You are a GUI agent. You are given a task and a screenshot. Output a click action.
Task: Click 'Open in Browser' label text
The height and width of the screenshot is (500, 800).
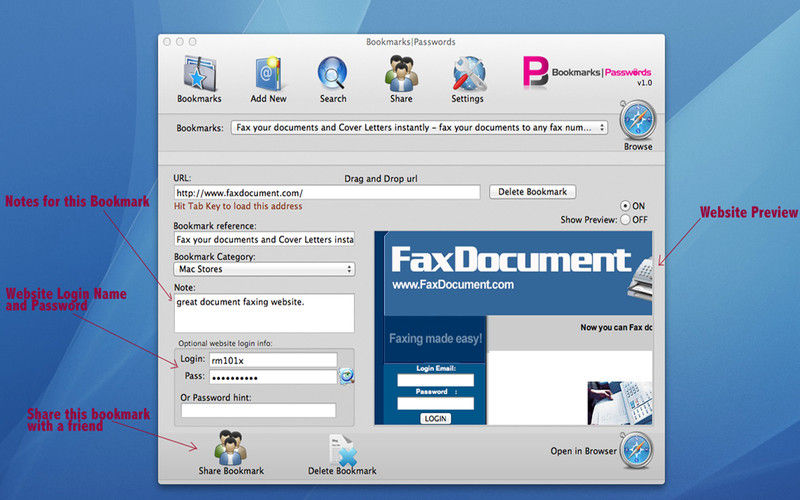(x=583, y=451)
